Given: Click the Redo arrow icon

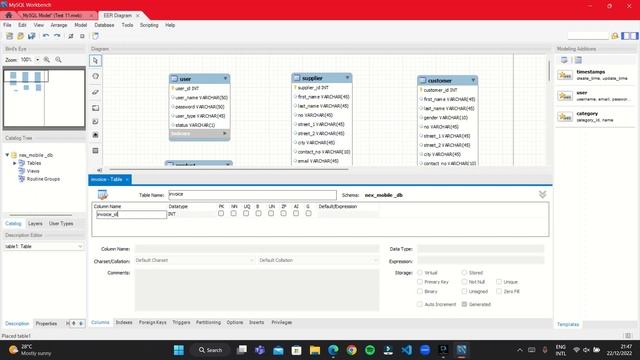Looking at the screenshot, I should point(57,36).
